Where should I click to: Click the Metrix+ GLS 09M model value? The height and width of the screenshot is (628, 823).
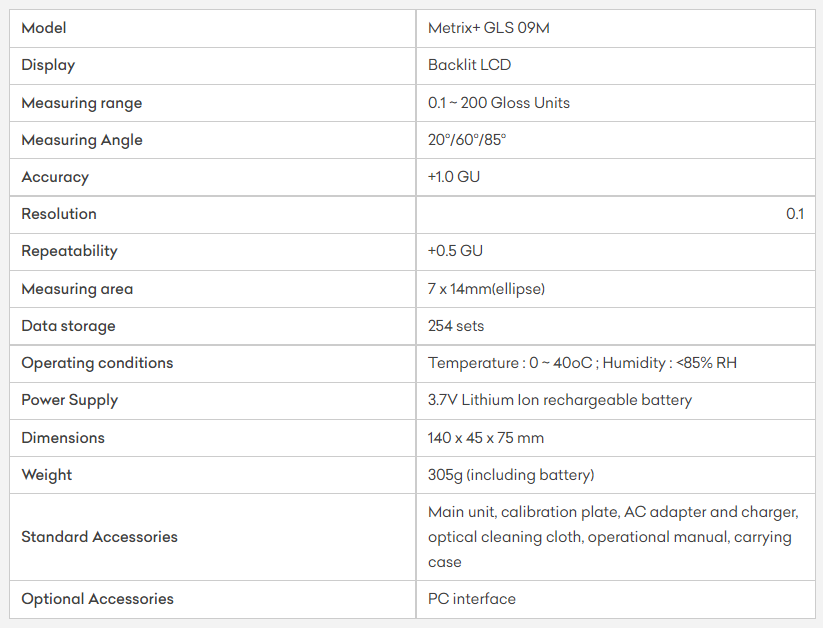click(x=488, y=28)
